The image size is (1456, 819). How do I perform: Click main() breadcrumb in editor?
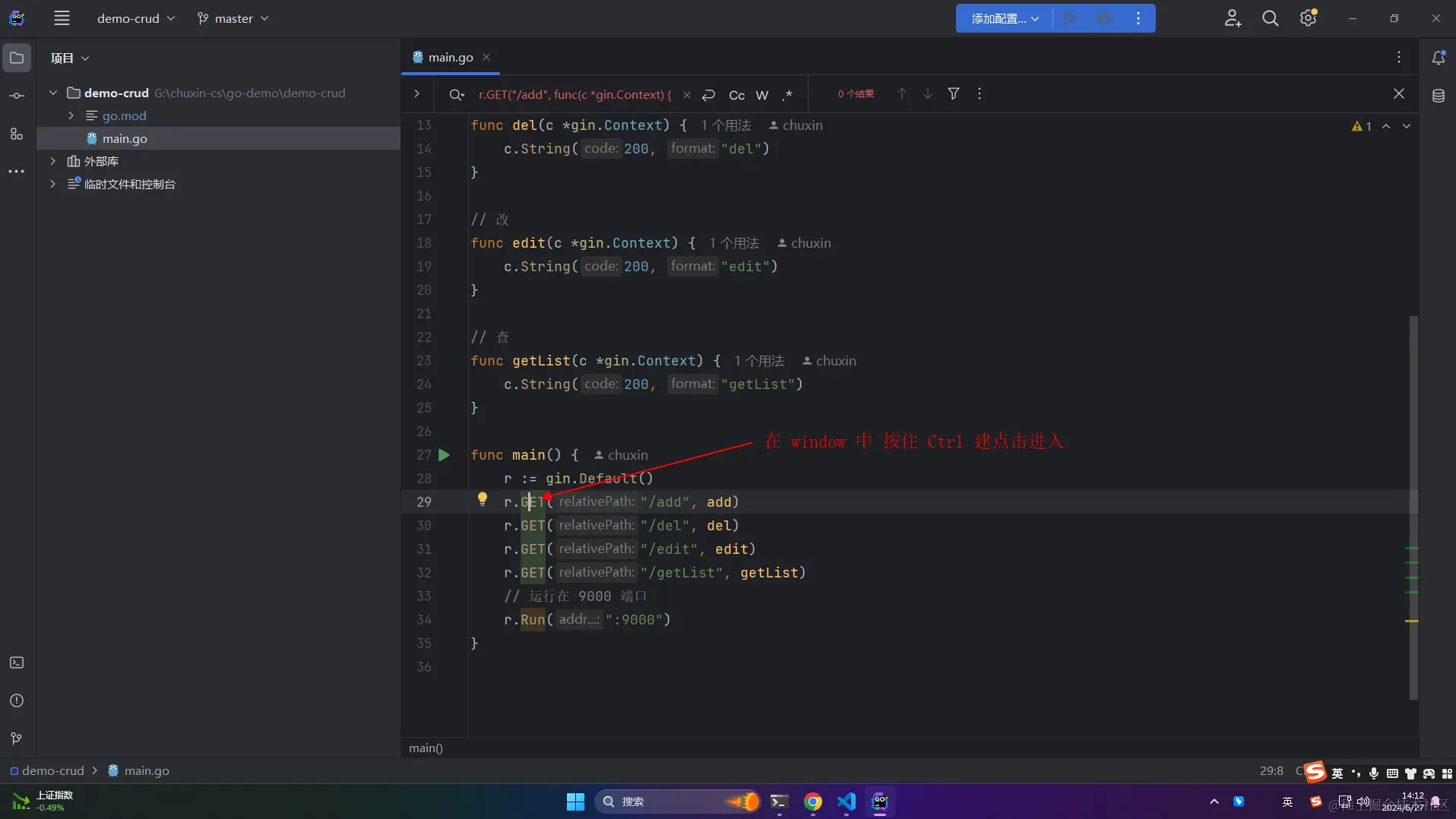426,748
